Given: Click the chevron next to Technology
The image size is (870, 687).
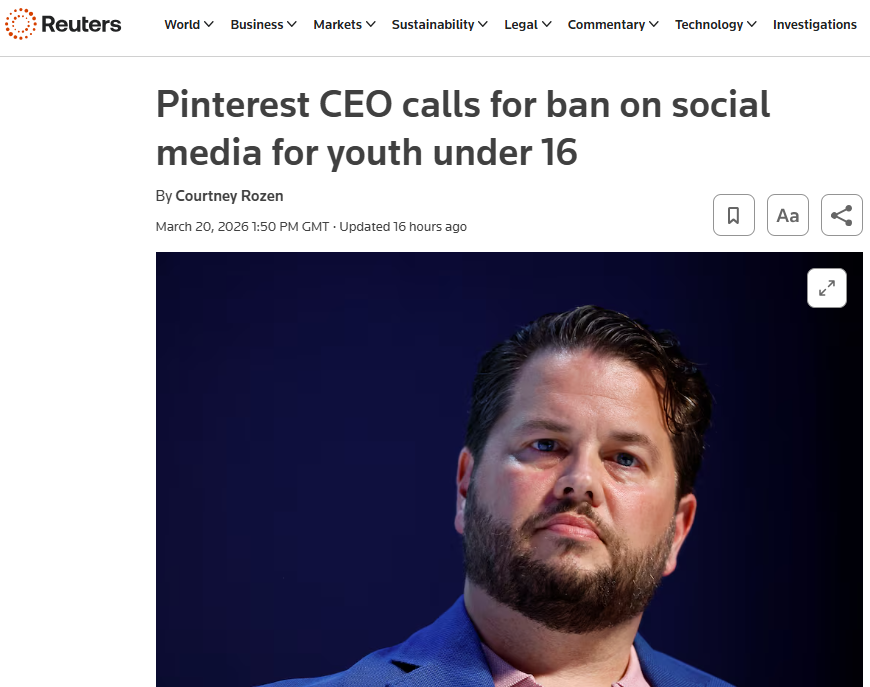Looking at the screenshot, I should pos(752,24).
